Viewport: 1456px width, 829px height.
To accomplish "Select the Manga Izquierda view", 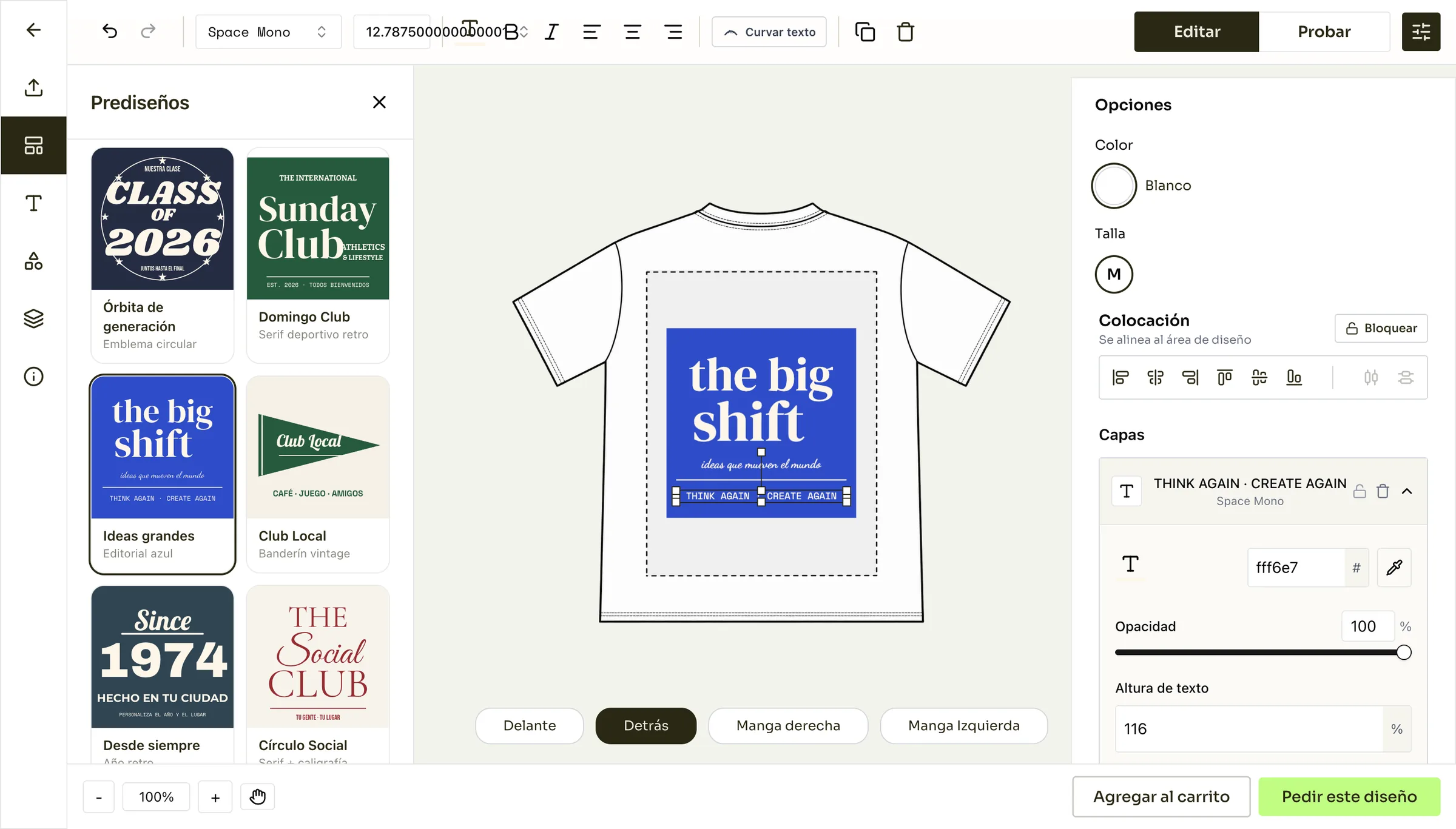I will [963, 726].
